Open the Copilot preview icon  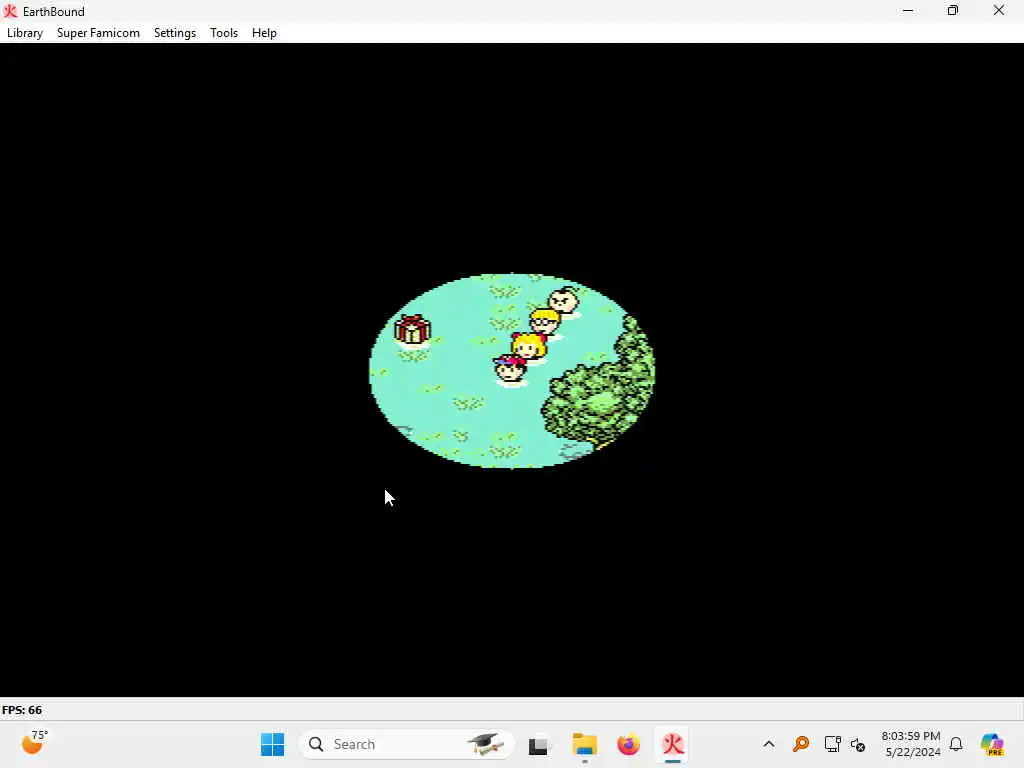(992, 744)
